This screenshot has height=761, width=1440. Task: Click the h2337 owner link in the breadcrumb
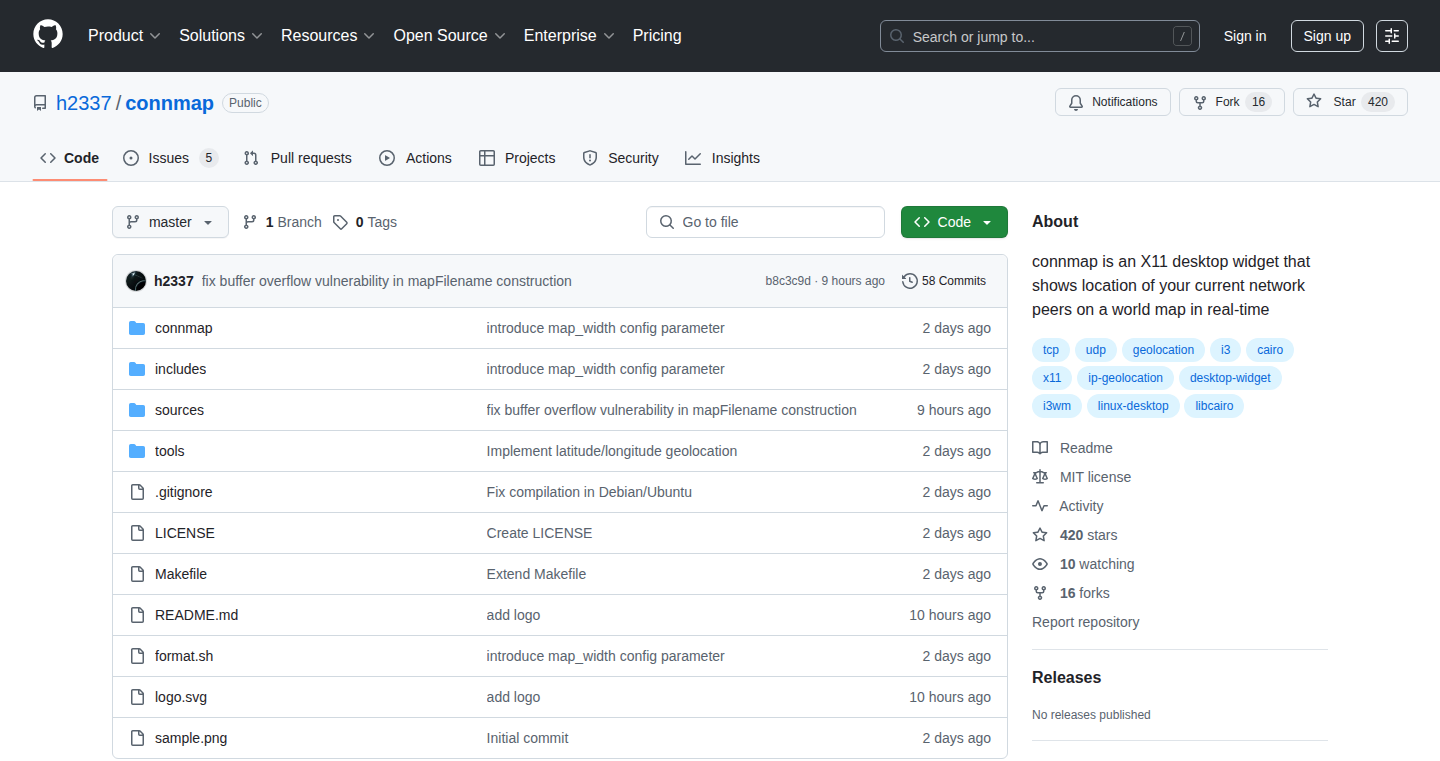84,103
